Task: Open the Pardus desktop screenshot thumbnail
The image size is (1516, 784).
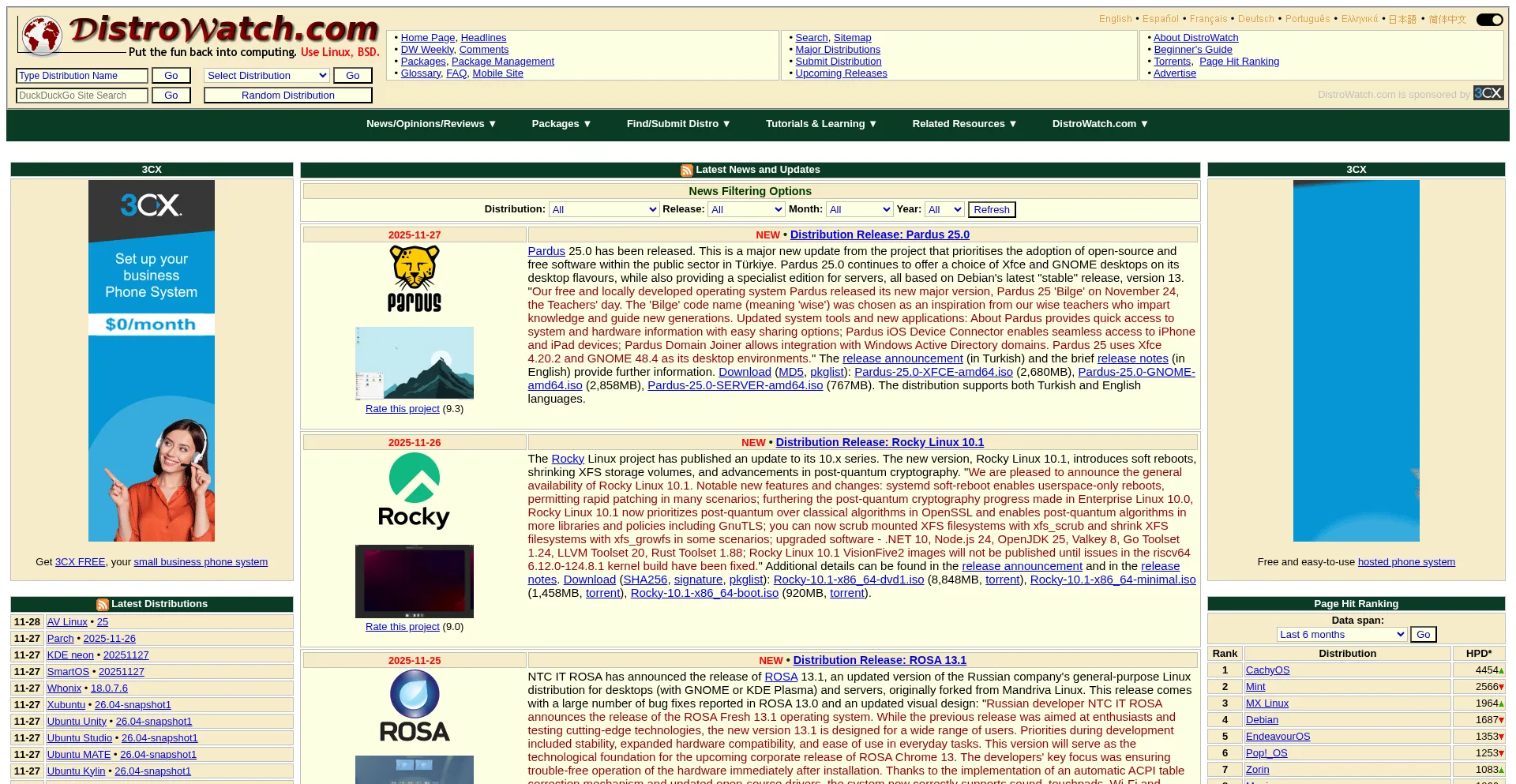Action: tap(414, 363)
